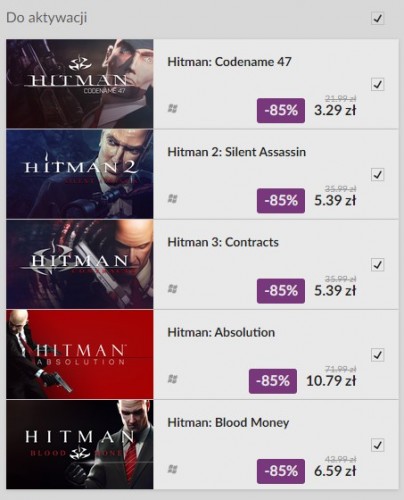Click Windows icon under Hitman: Blood Money
Screen dimensions: 404x500
(172, 469)
